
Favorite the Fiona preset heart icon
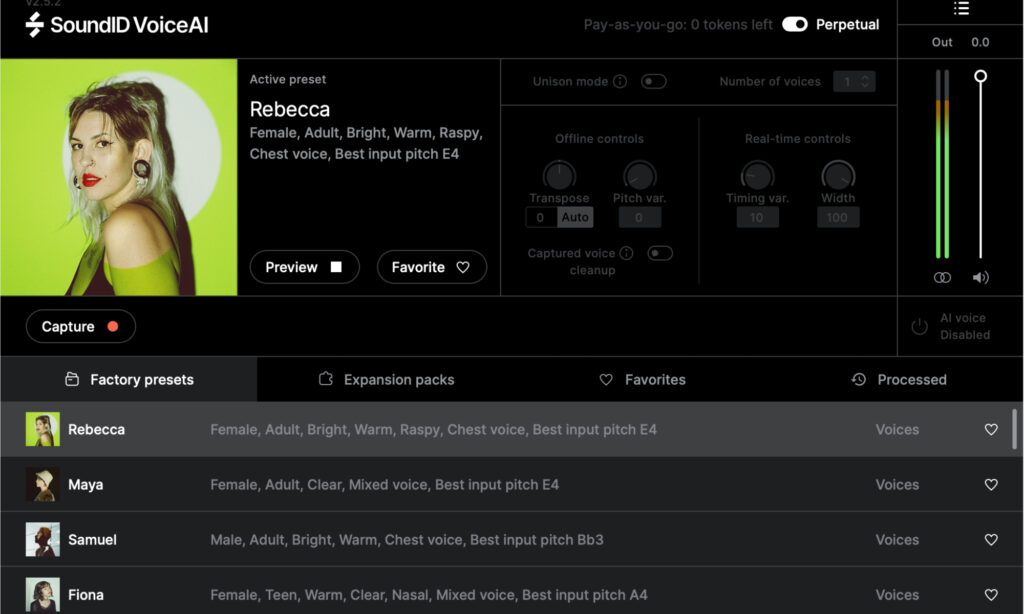991,594
